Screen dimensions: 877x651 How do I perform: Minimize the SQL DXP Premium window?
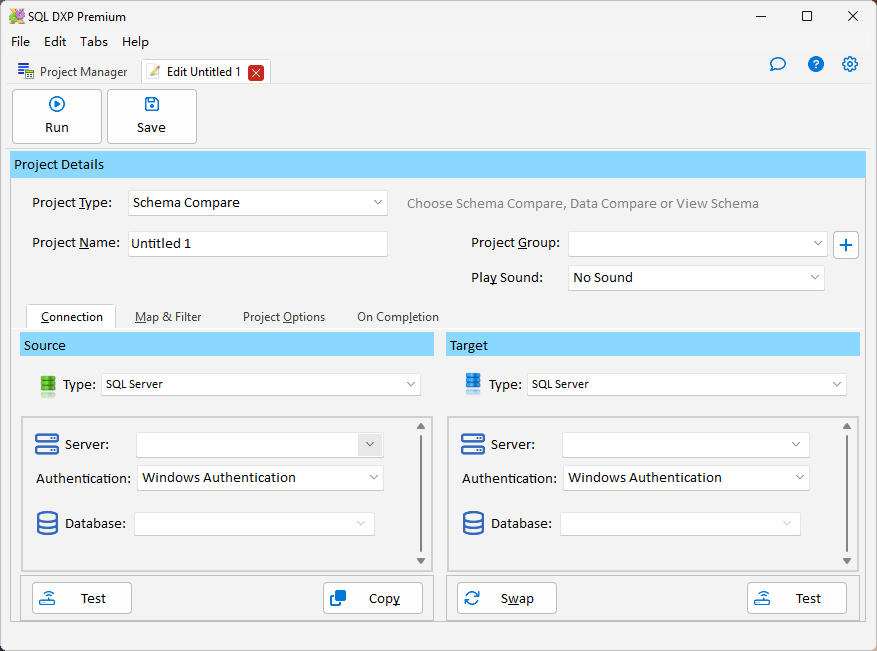pyautogui.click(x=761, y=16)
